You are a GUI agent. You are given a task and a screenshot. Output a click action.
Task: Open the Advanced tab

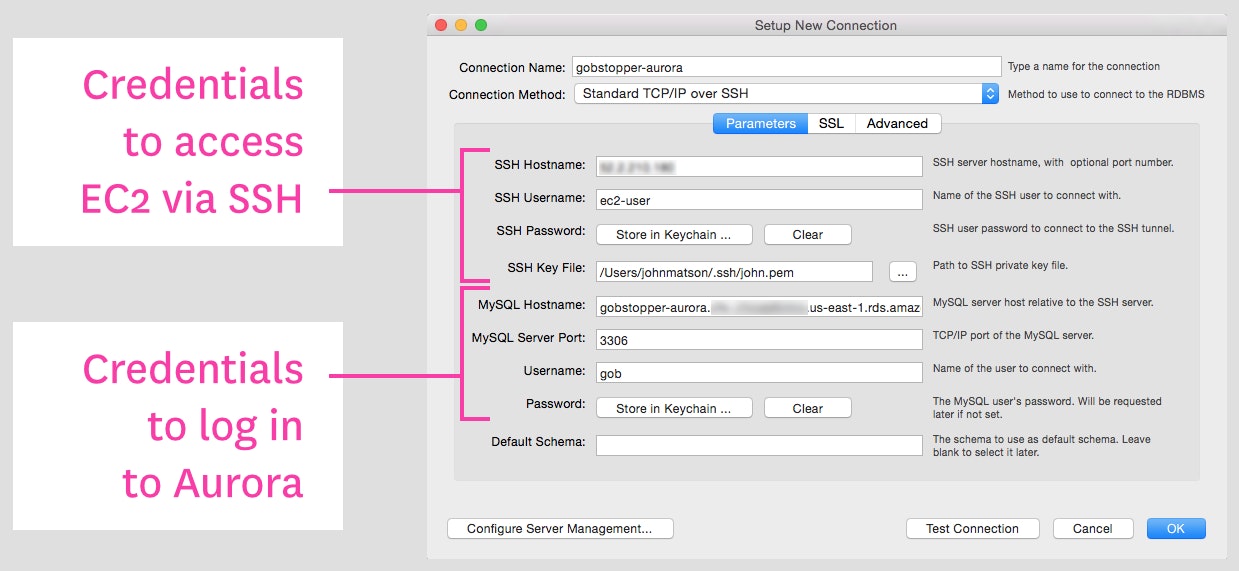coord(897,124)
